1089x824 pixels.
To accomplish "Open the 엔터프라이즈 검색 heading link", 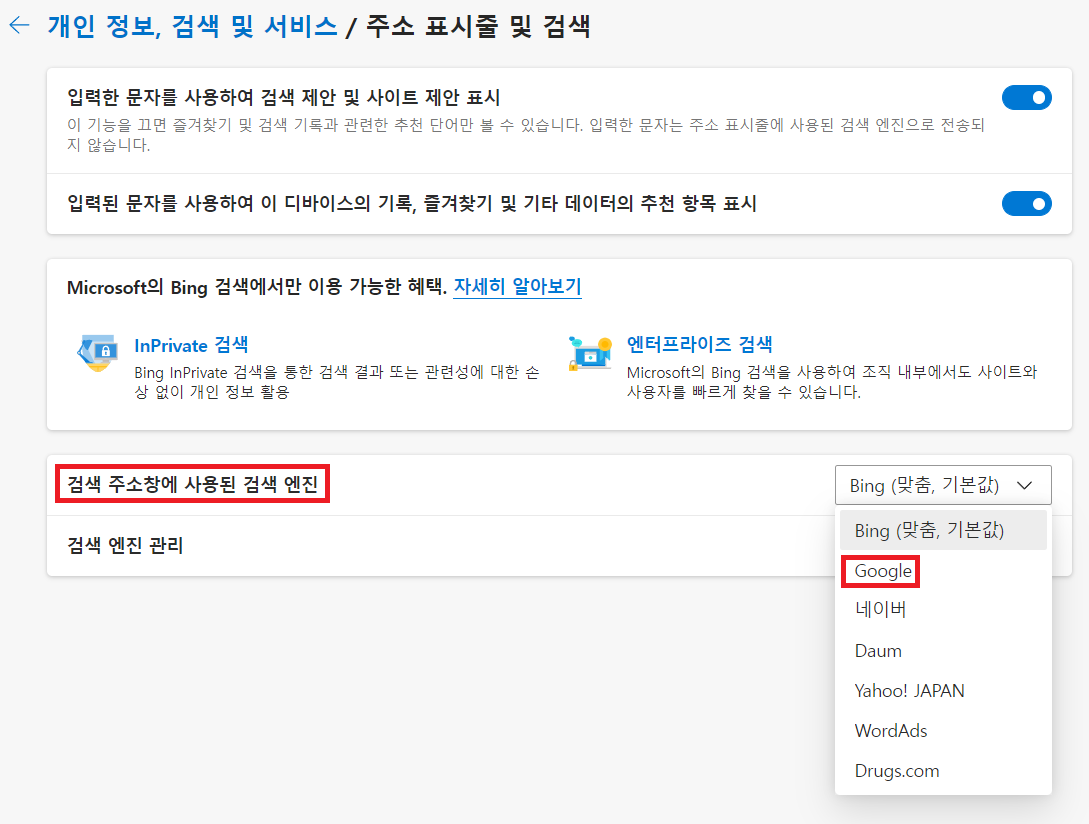I will [x=699, y=344].
